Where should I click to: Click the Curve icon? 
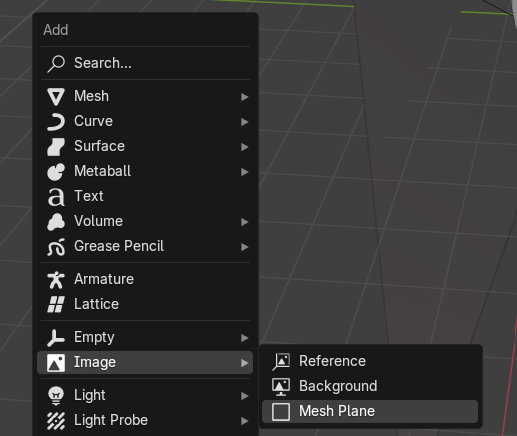(56, 121)
